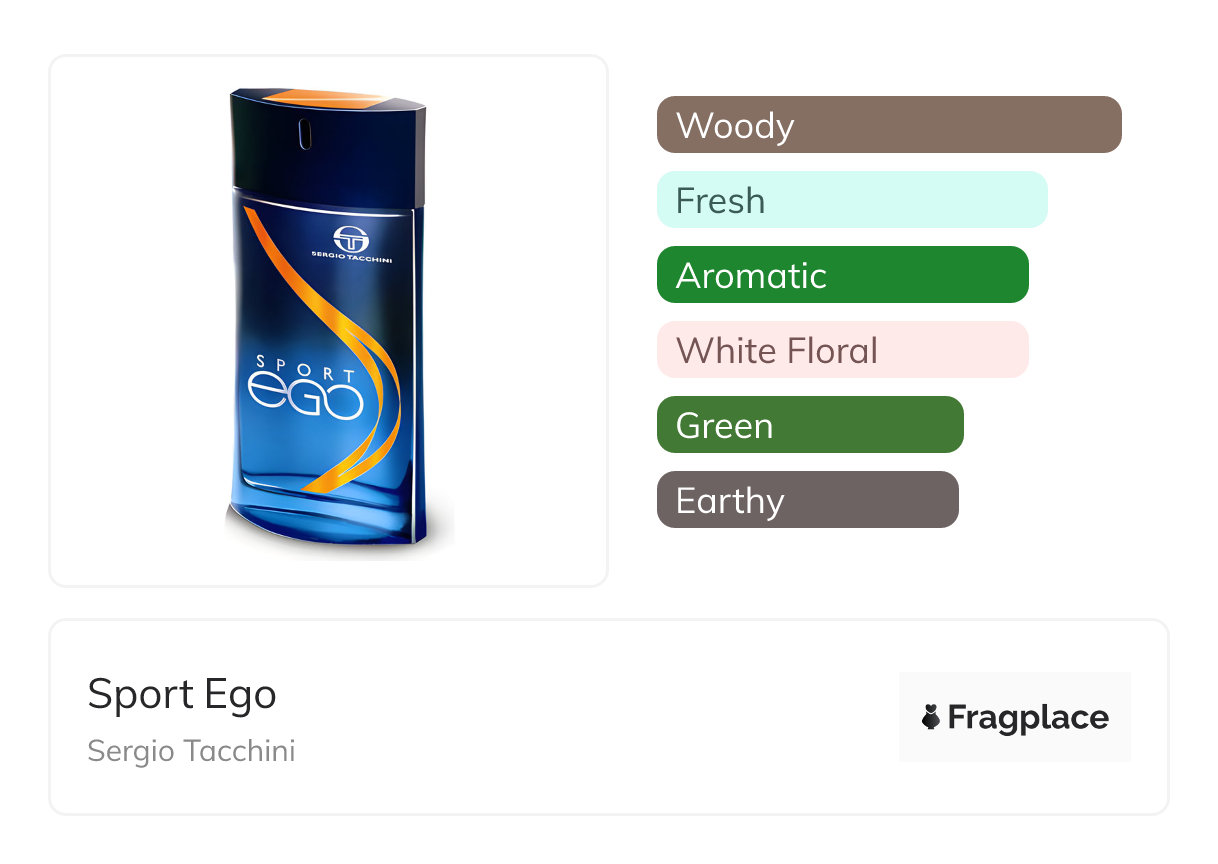Image resolution: width=1218 pixels, height=864 pixels.
Task: Click the Fragplace logo icon
Action: click(931, 717)
